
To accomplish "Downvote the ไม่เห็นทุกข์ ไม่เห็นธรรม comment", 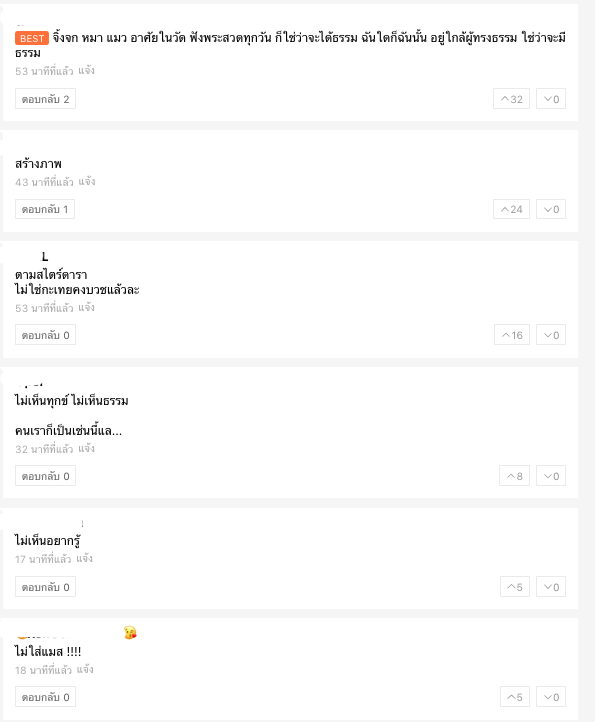I will [551, 476].
